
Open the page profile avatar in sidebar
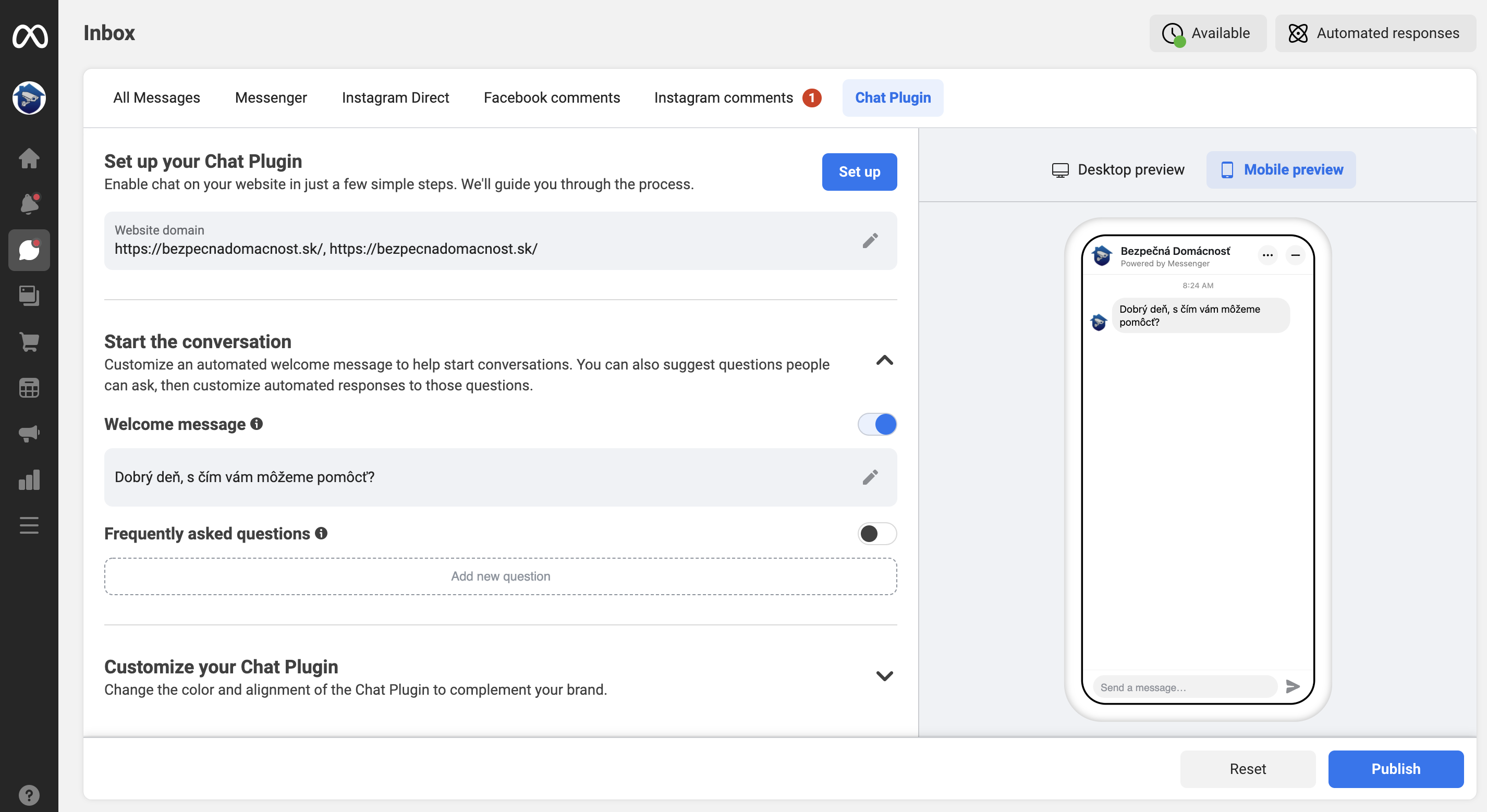29,98
